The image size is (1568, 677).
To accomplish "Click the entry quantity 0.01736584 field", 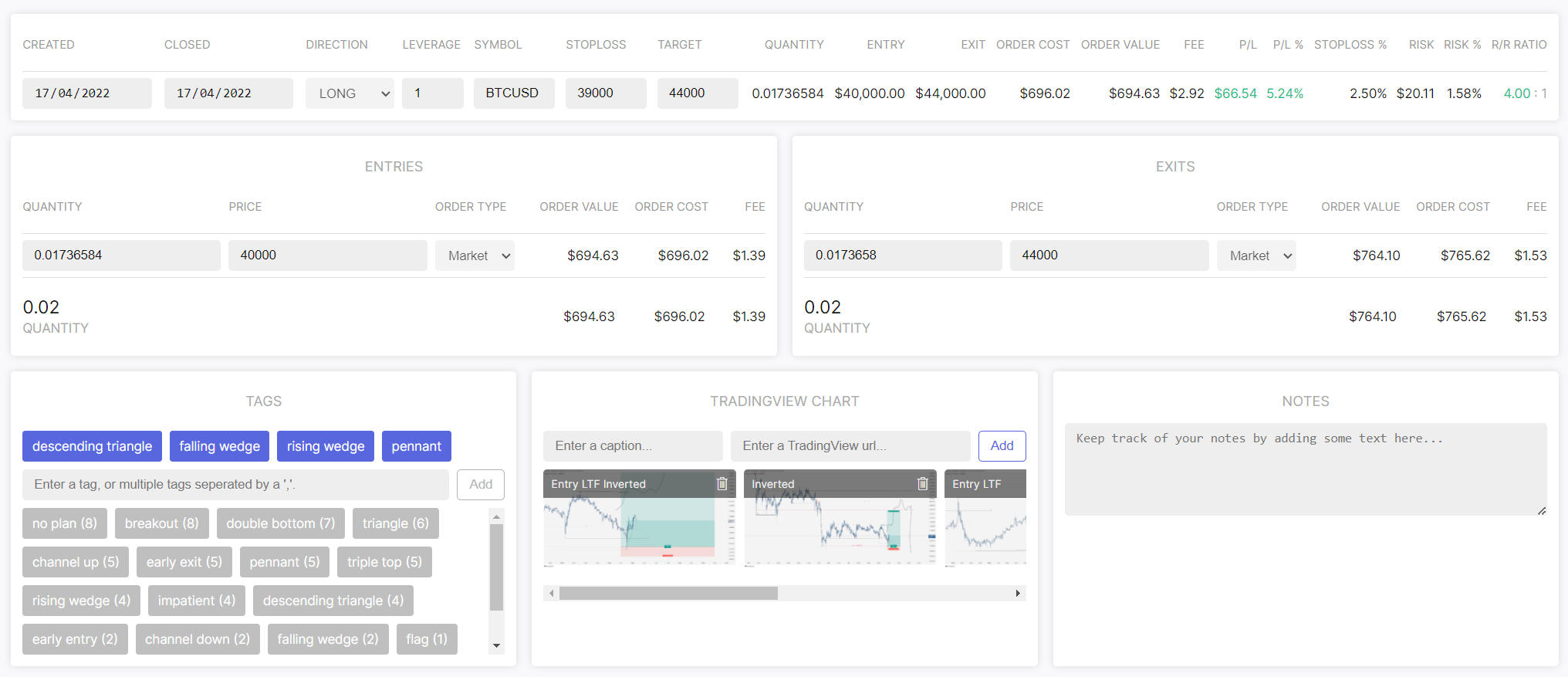I will tap(121, 256).
